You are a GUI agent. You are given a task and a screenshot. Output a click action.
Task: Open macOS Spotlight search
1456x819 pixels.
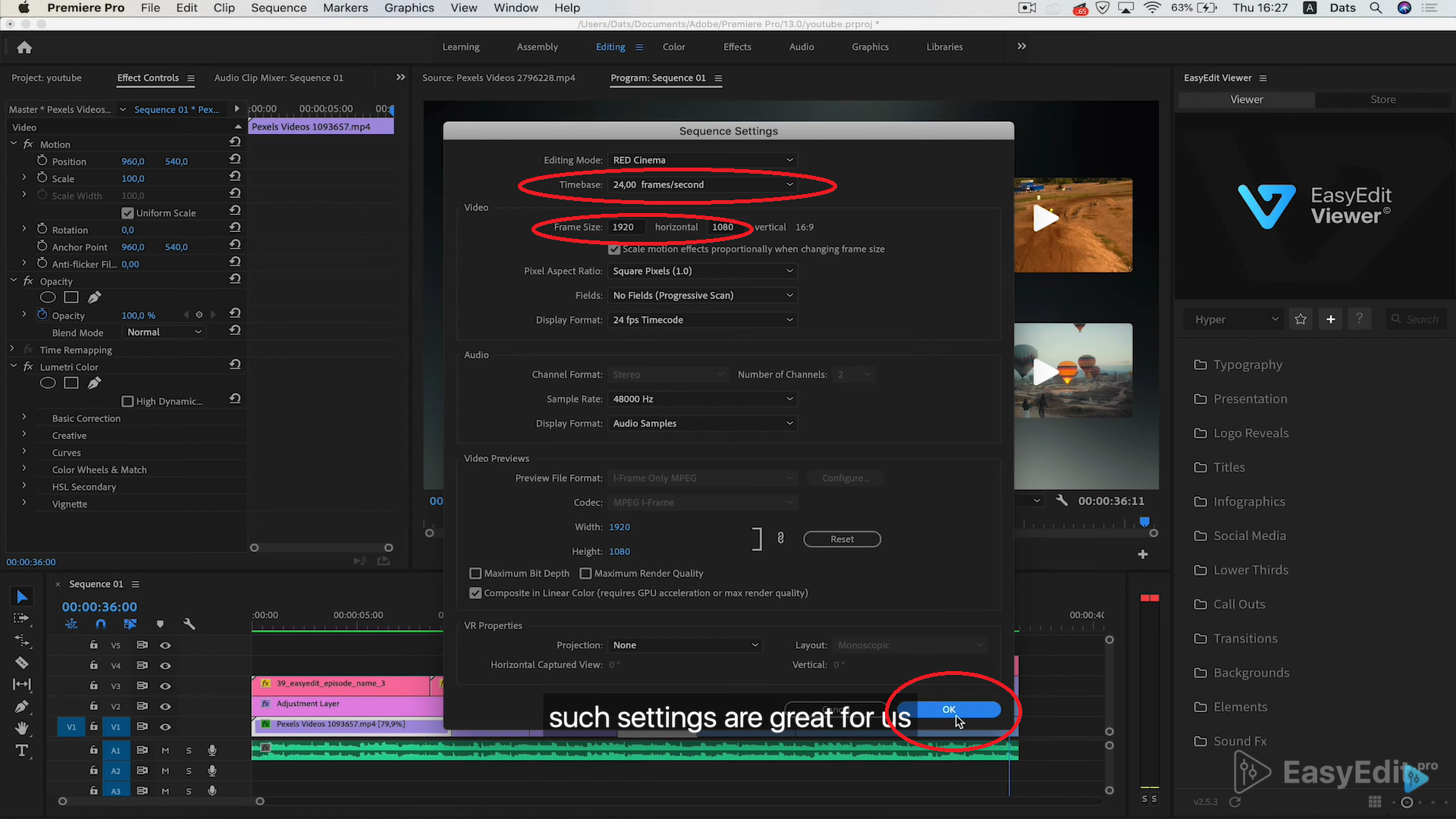coord(1376,8)
